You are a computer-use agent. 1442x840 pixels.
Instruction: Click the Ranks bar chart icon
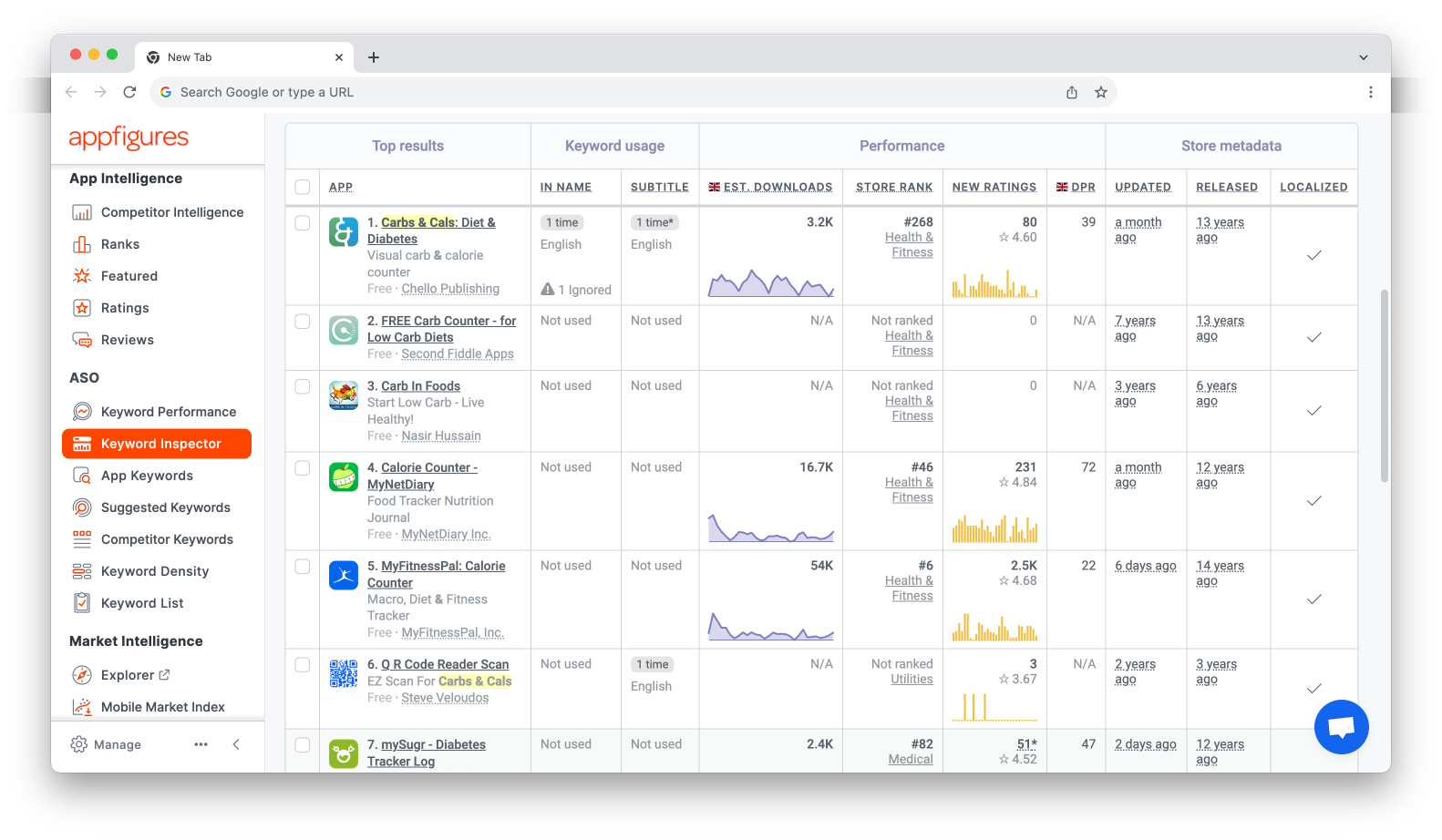point(82,244)
